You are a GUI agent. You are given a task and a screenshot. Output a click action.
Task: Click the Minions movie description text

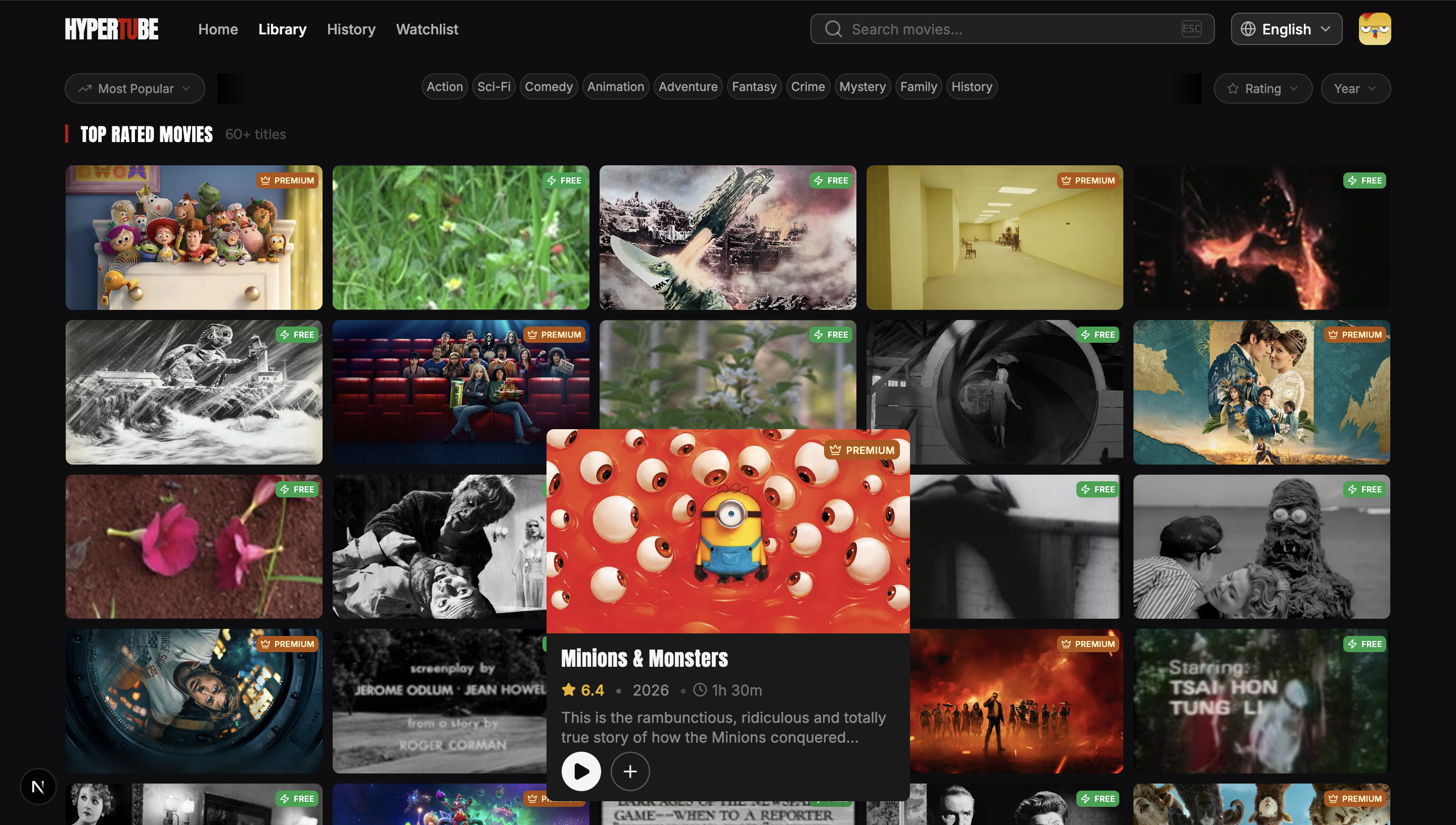723,727
